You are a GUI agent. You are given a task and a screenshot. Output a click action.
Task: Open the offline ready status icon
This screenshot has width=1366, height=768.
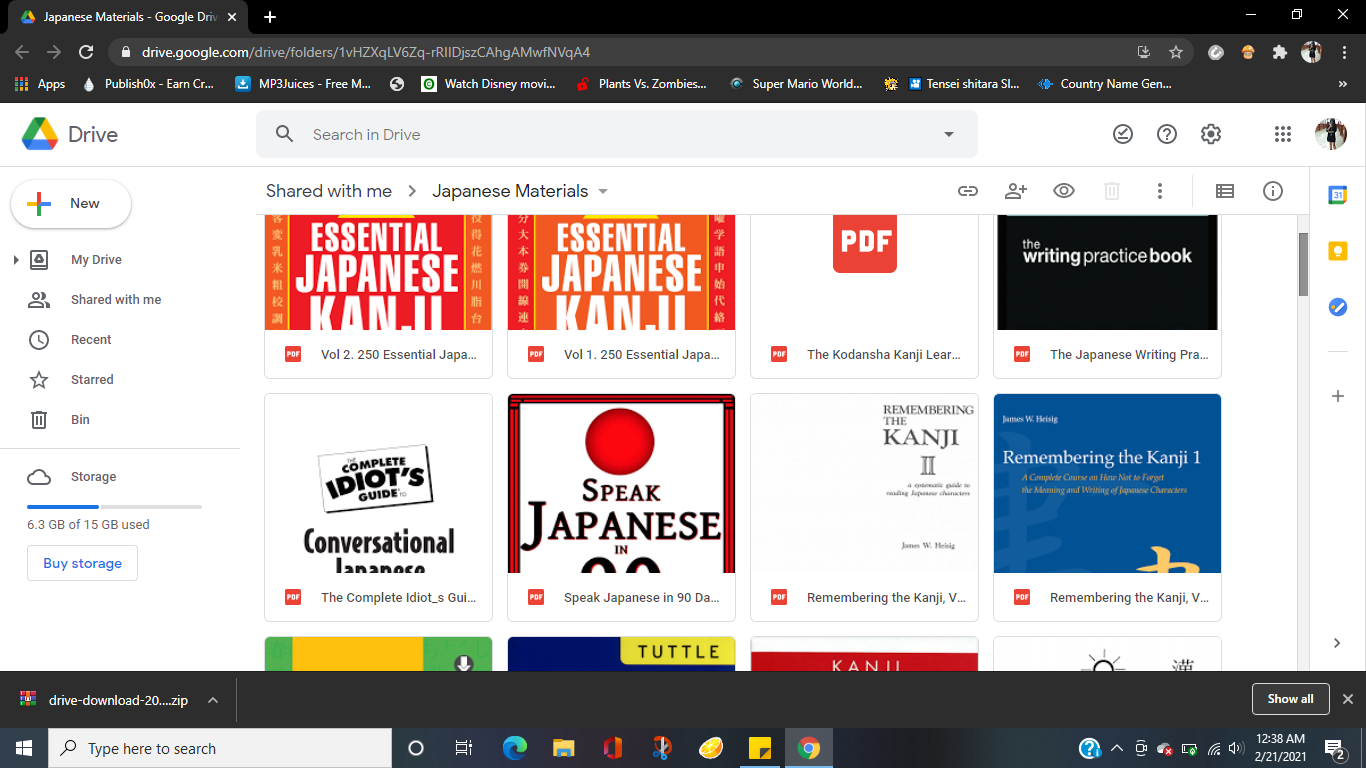pos(1123,134)
